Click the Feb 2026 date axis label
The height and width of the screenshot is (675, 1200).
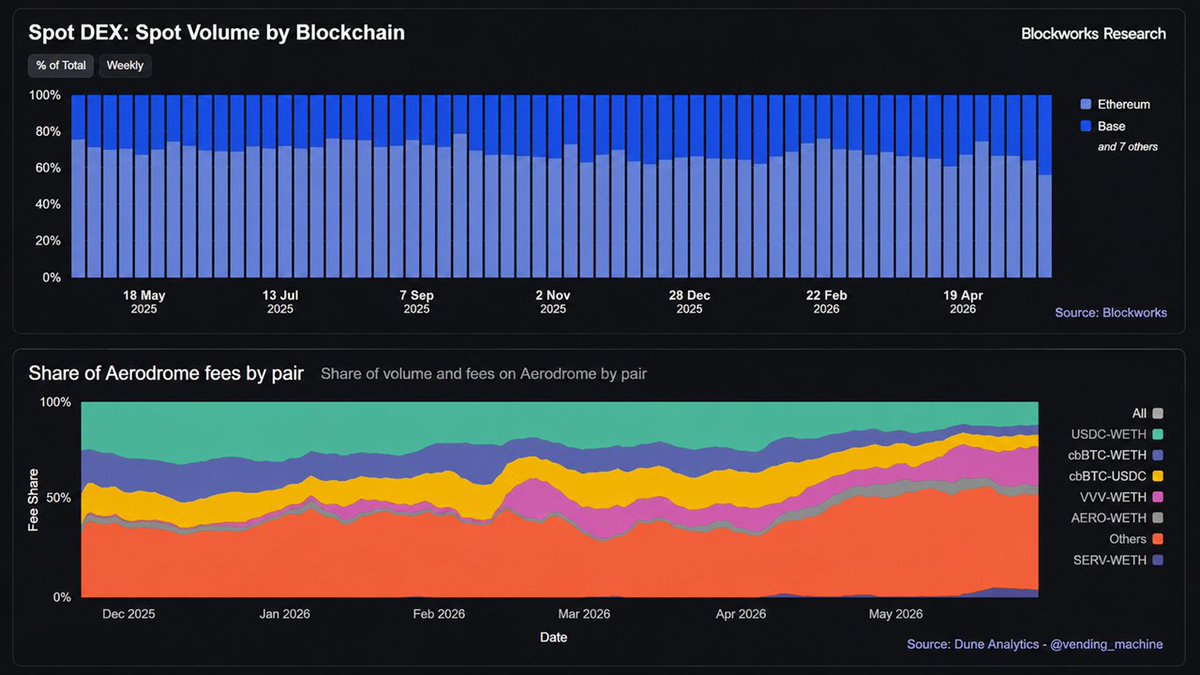point(438,614)
